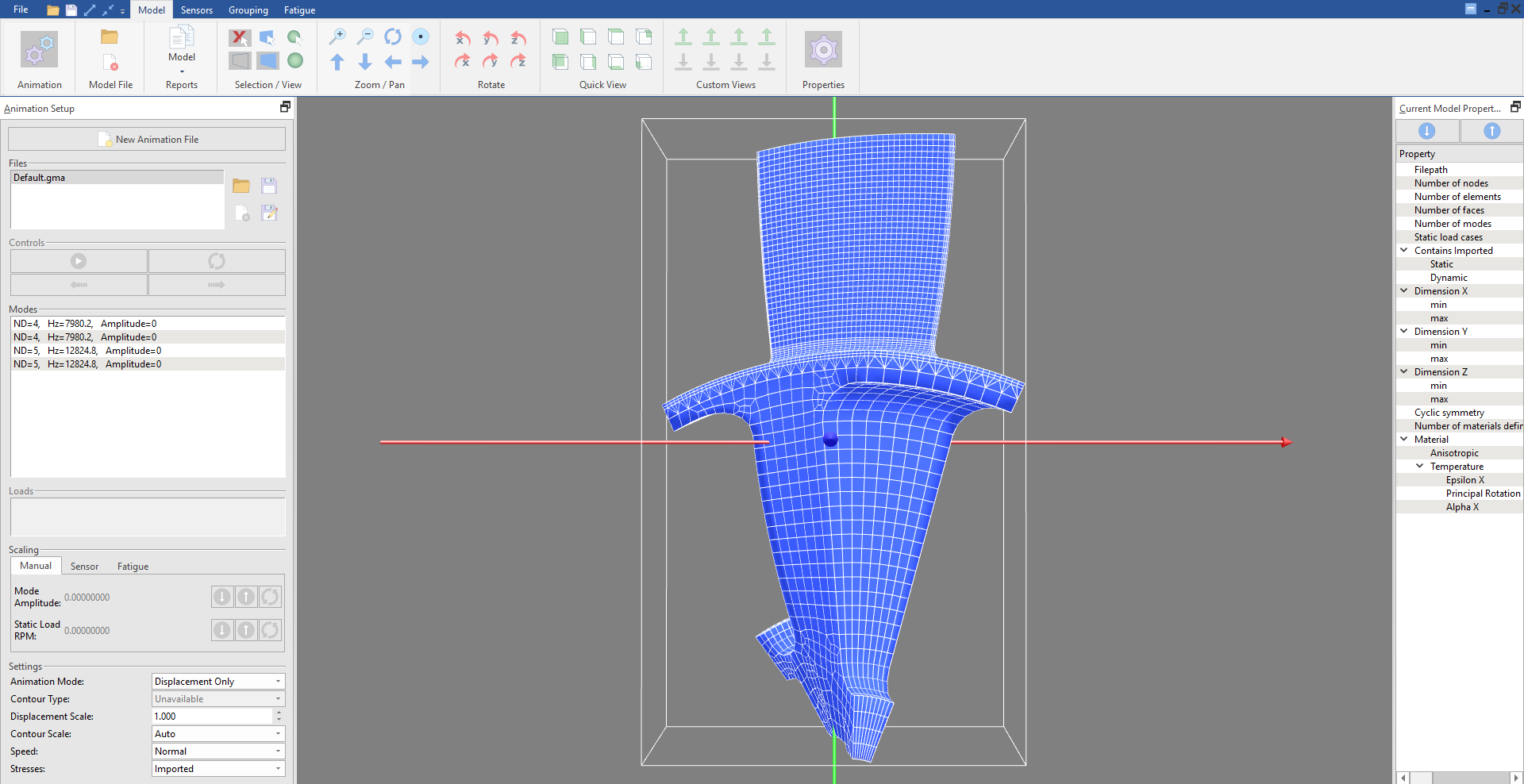Select the Default.gma file in Files list
Viewport: 1524px width, 784px height.
(117, 178)
